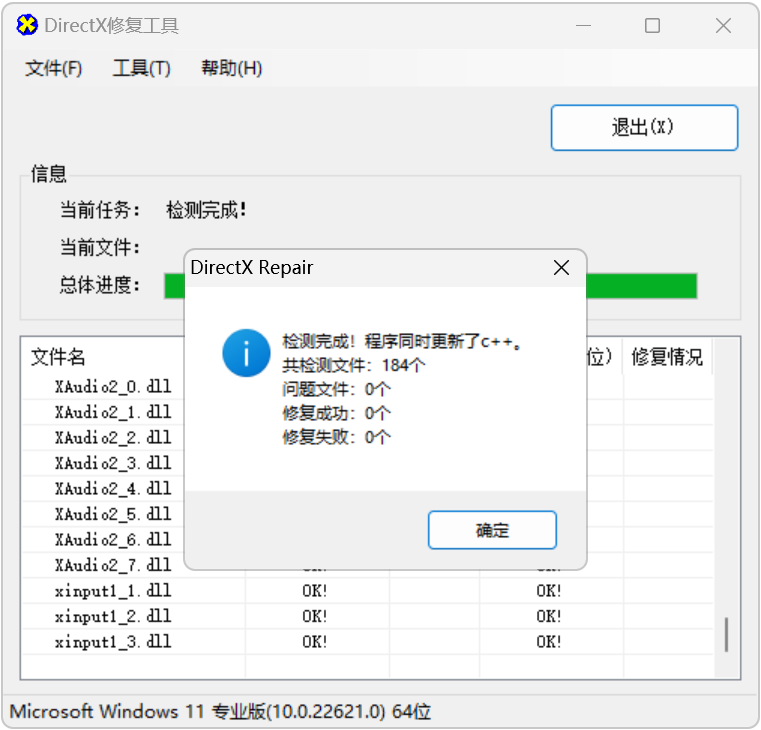
Task: Click the 共检测文件: 184个 line in dialog
Action: (x=354, y=365)
